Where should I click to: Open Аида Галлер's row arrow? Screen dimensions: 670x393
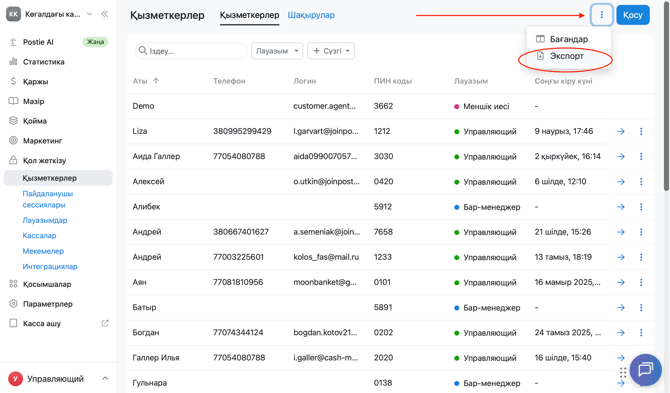(621, 156)
